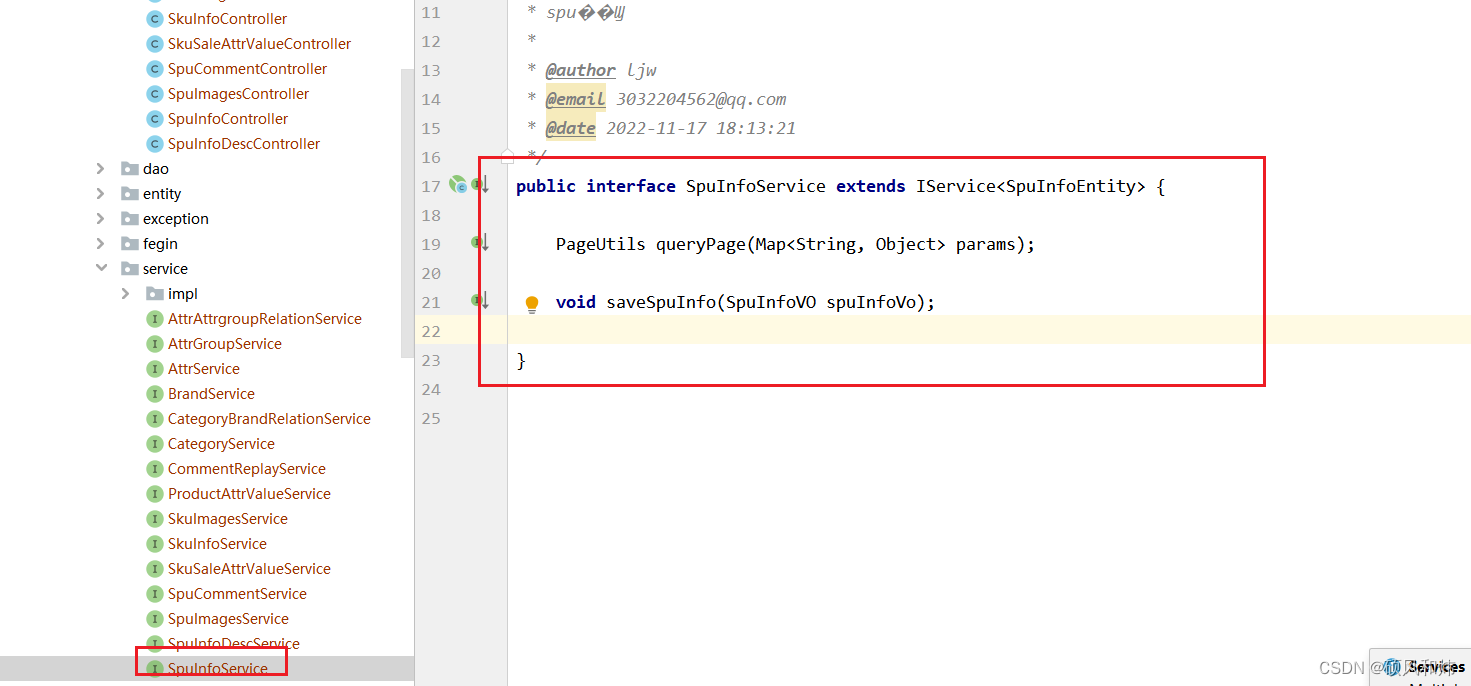
Task: Open SpuInfoDescService interface
Action: pyautogui.click(x=234, y=644)
